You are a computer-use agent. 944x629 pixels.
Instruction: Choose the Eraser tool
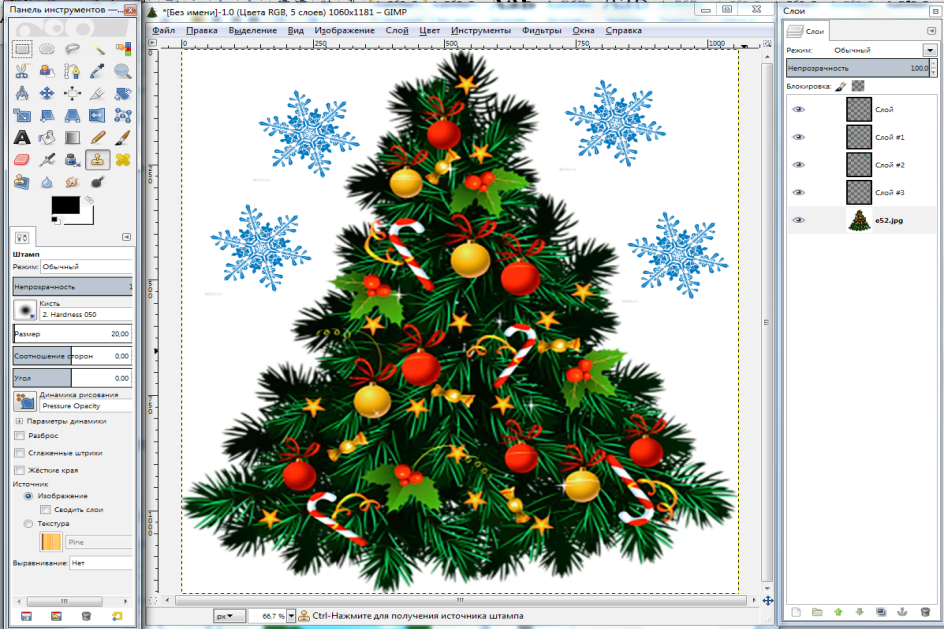(x=21, y=159)
